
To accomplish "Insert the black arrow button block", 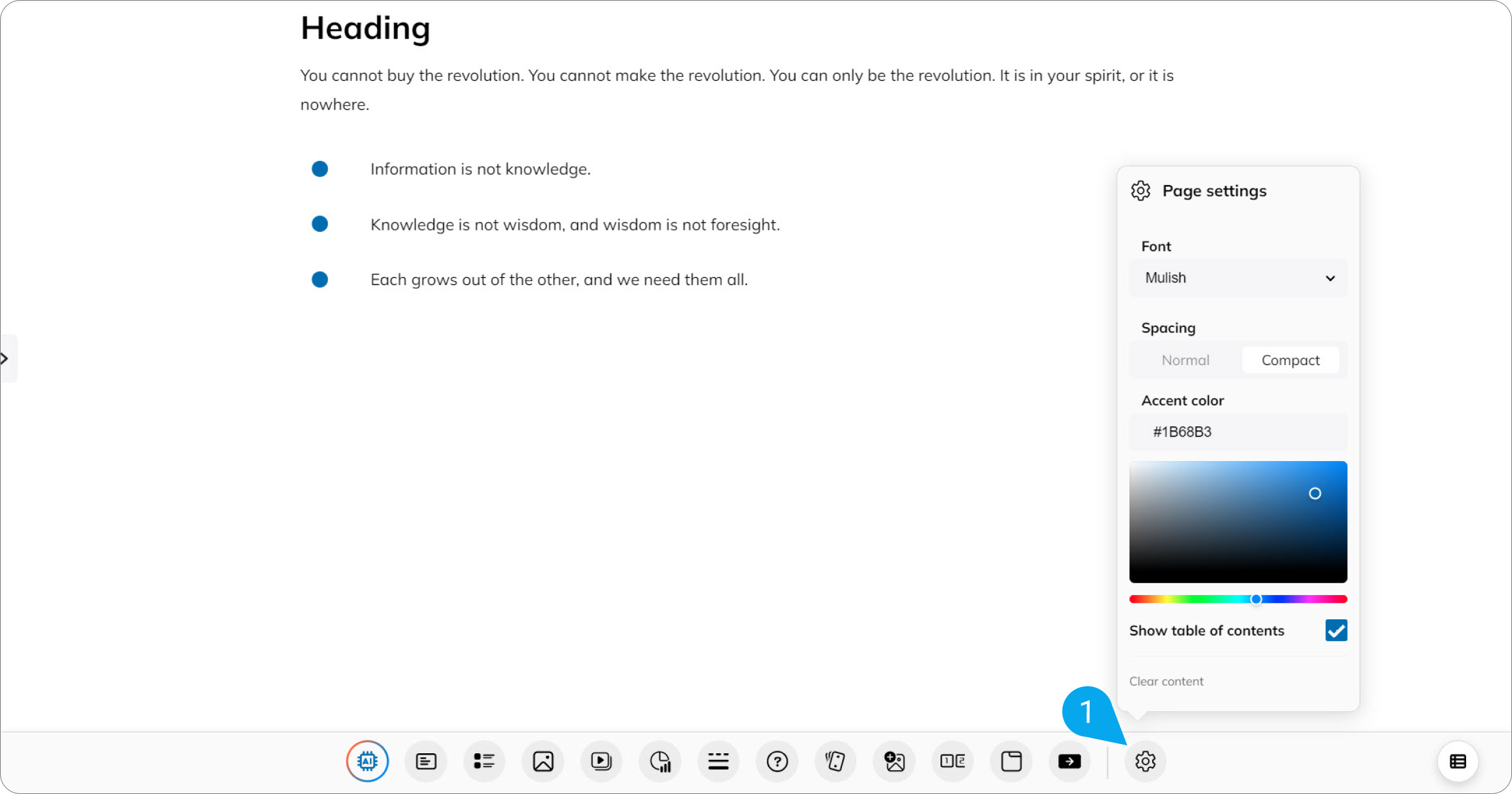I will (x=1069, y=761).
